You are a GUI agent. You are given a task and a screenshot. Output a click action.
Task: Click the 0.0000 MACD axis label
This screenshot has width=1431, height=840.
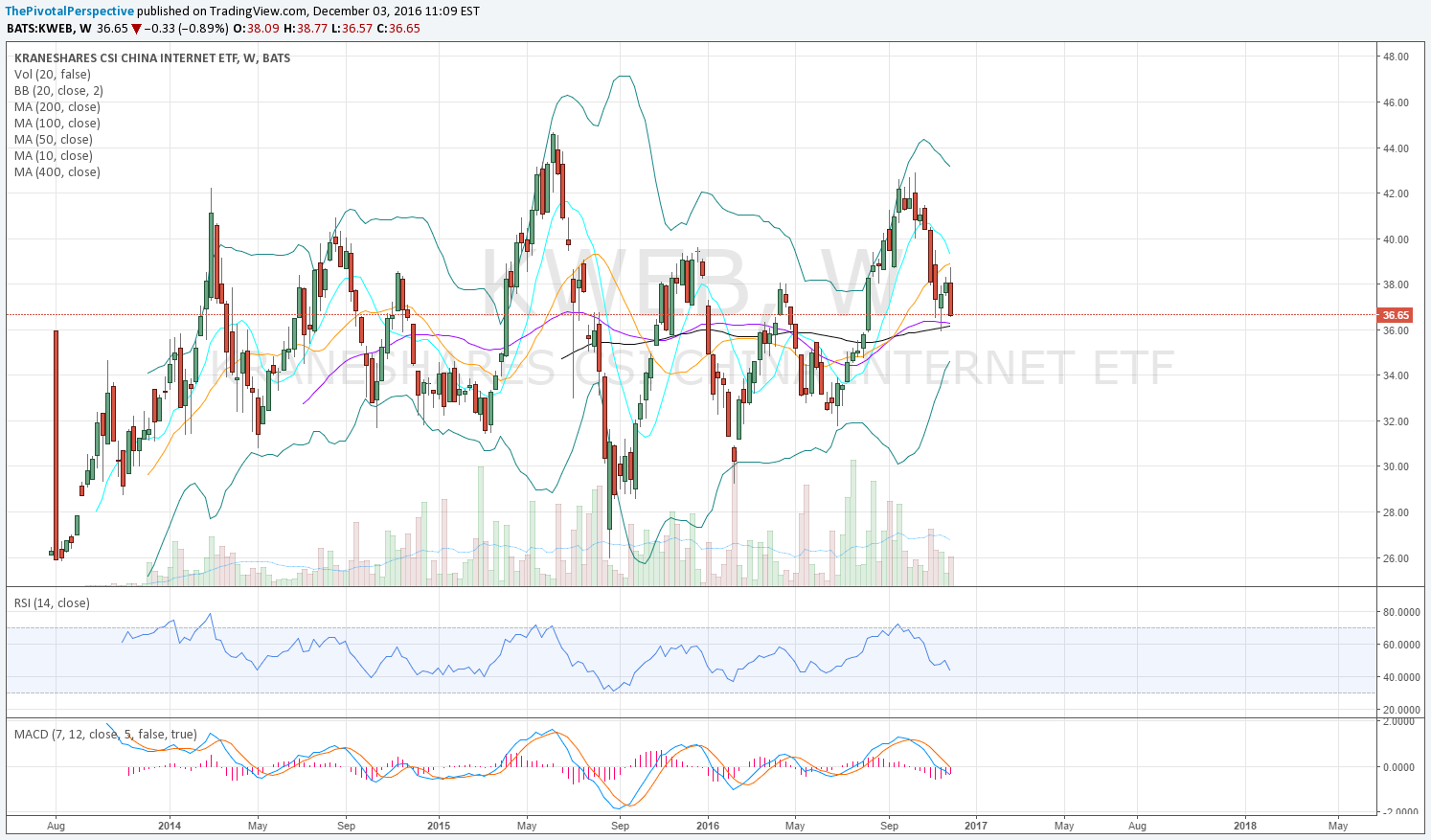point(1398,767)
